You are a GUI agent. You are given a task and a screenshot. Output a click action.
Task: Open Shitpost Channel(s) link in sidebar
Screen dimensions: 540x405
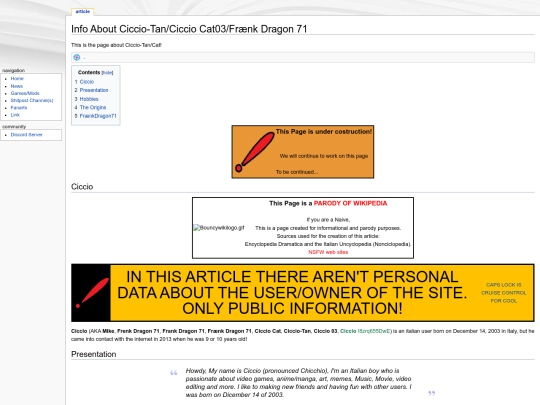coord(32,101)
